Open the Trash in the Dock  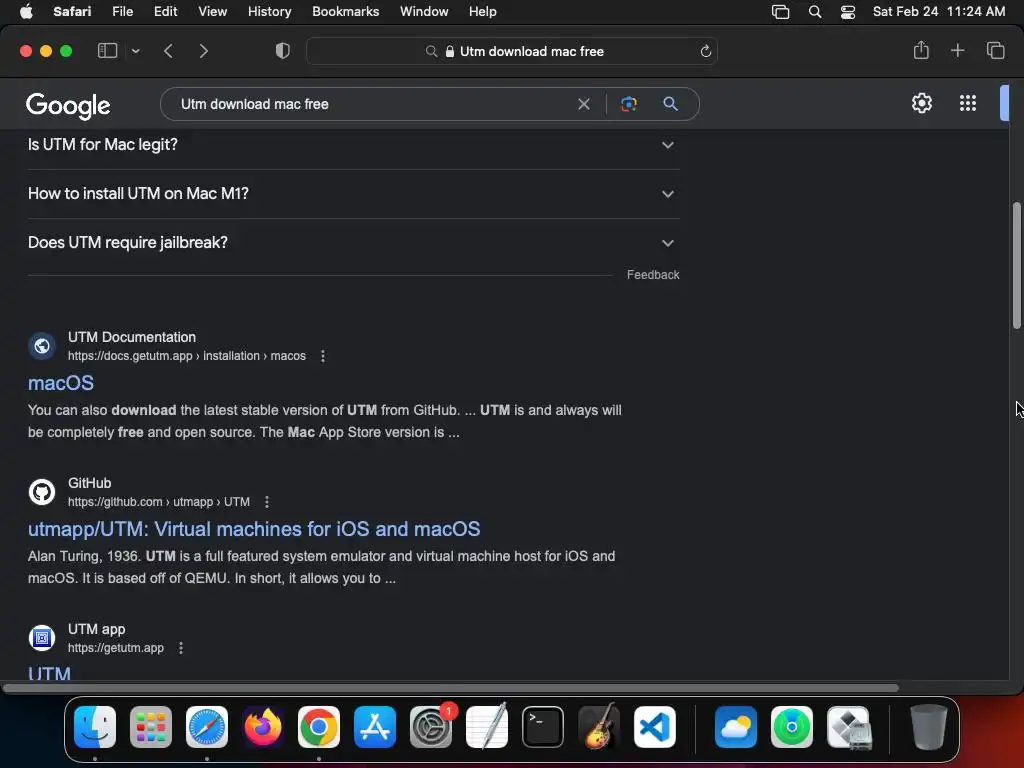point(929,727)
